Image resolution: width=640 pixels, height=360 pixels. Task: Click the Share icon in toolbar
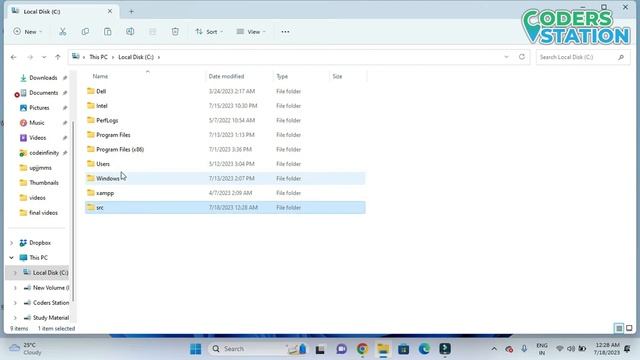pyautogui.click(x=152, y=32)
